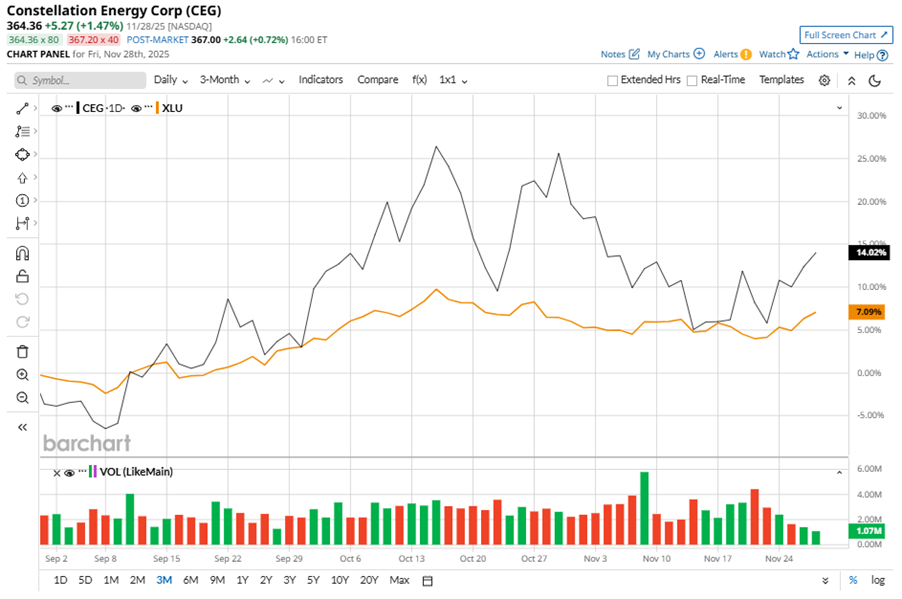
Task: Select the shapes drawing tool
Action: (x=22, y=154)
